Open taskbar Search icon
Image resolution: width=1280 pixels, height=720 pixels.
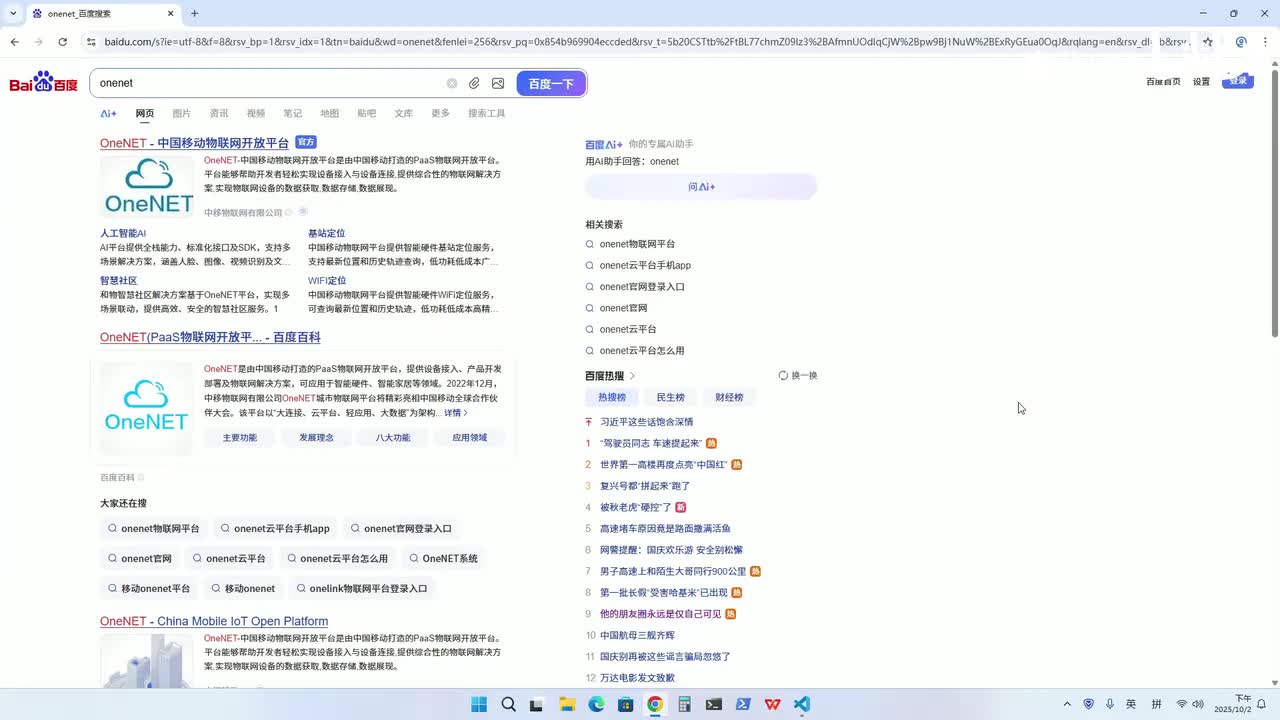[508, 704]
